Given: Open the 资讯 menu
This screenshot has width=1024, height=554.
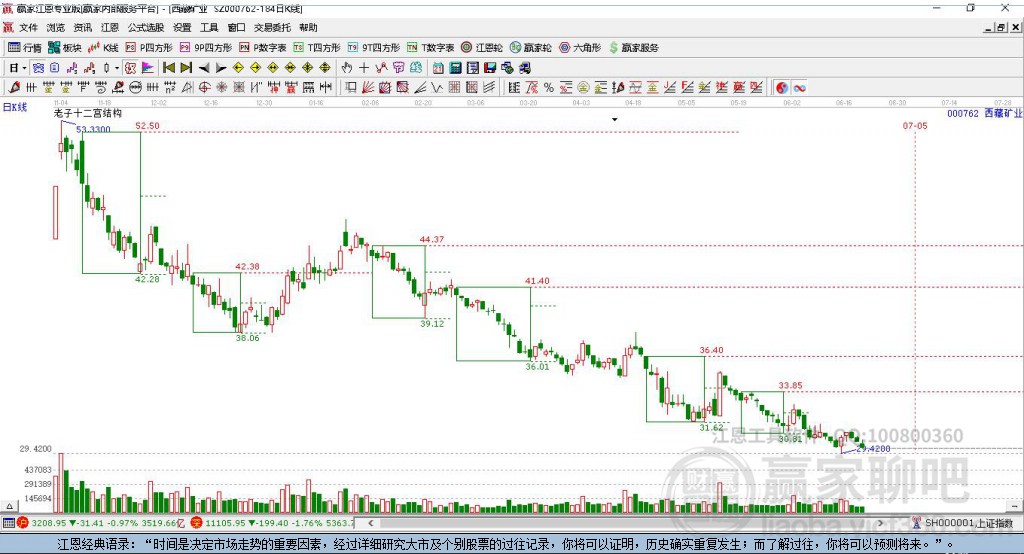Looking at the screenshot, I should pyautogui.click(x=82, y=27).
